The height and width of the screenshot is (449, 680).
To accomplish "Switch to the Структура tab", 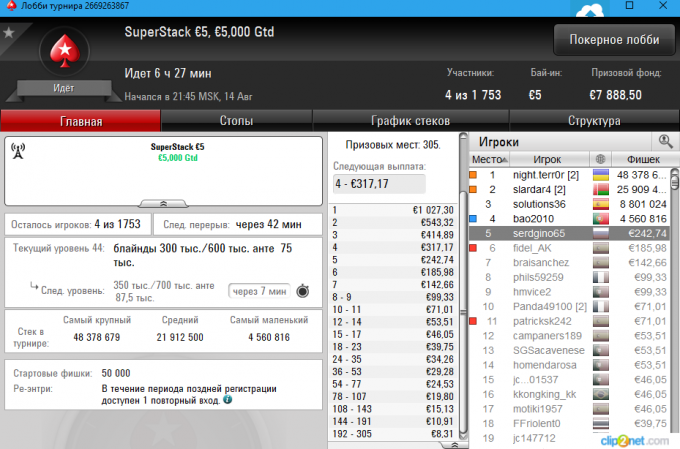I will pos(594,121).
